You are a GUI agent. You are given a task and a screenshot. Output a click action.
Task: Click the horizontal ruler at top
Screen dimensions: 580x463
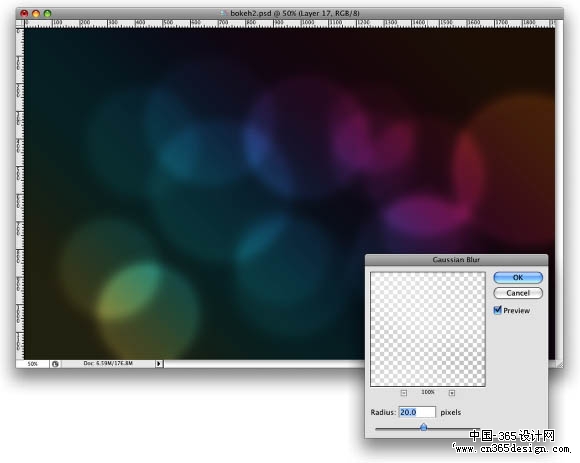289,24
